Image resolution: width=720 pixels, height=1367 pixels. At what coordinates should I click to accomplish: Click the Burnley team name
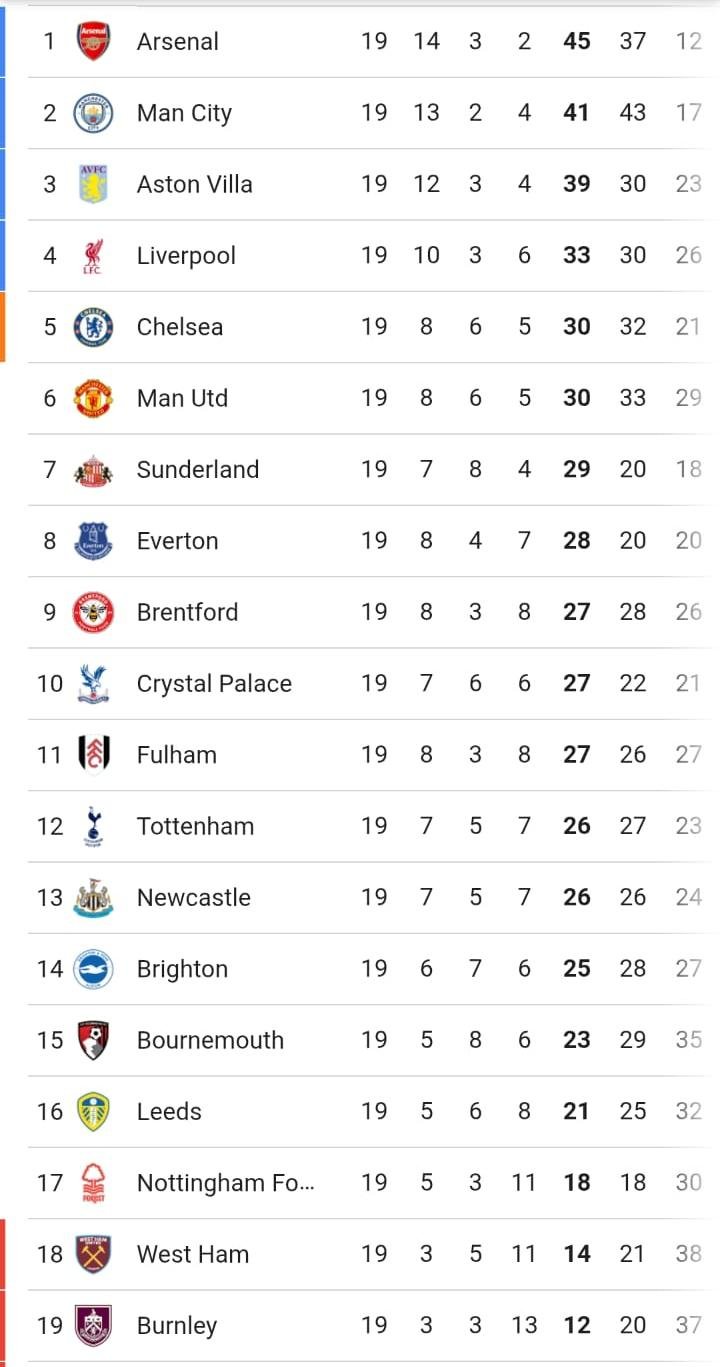176,1326
